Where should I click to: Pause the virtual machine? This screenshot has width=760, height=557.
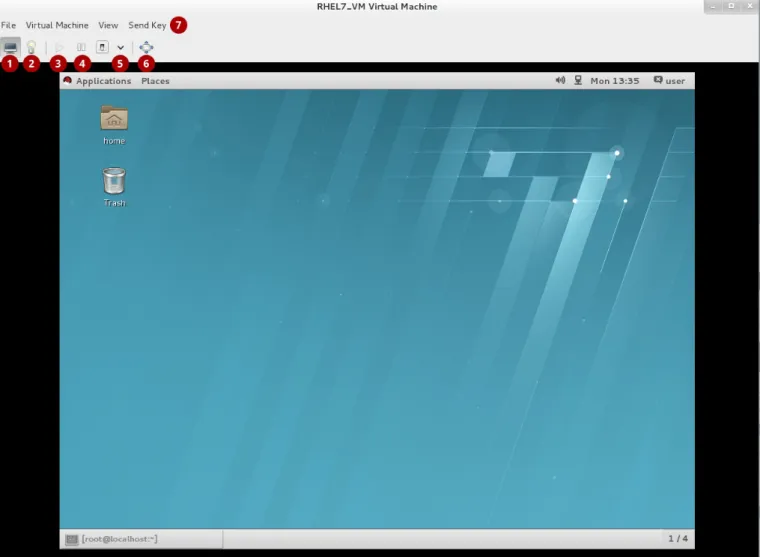[81, 47]
